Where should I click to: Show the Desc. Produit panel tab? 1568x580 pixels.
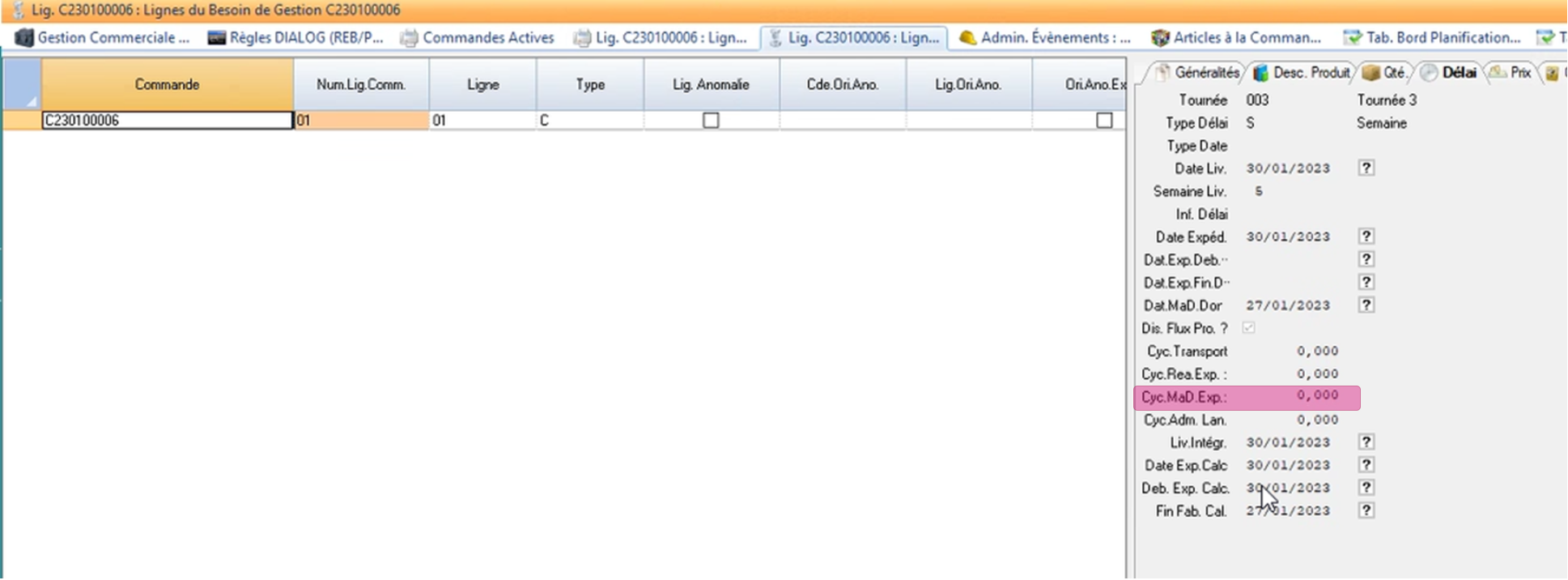click(1302, 73)
